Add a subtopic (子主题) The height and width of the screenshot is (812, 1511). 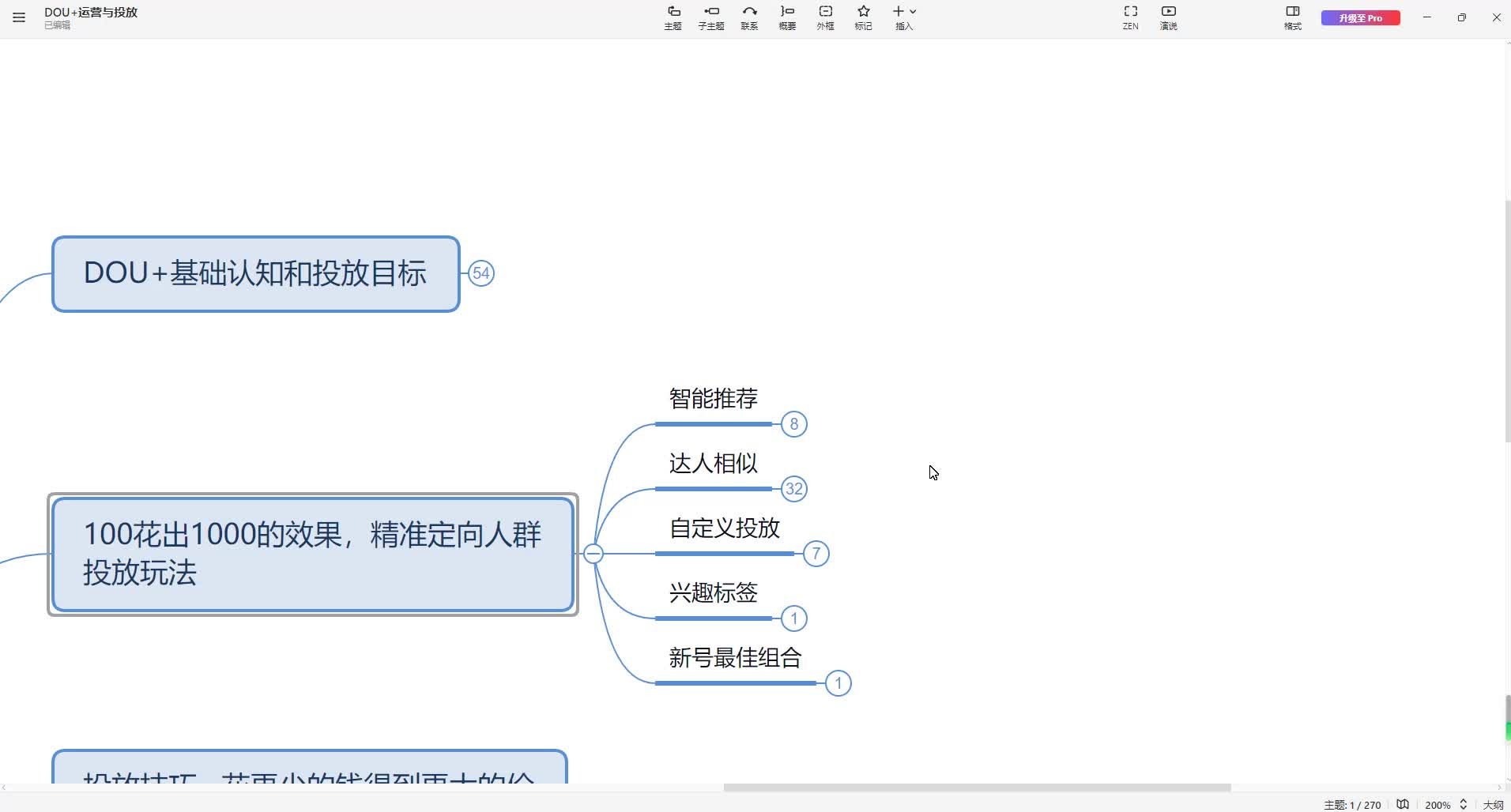pos(711,17)
